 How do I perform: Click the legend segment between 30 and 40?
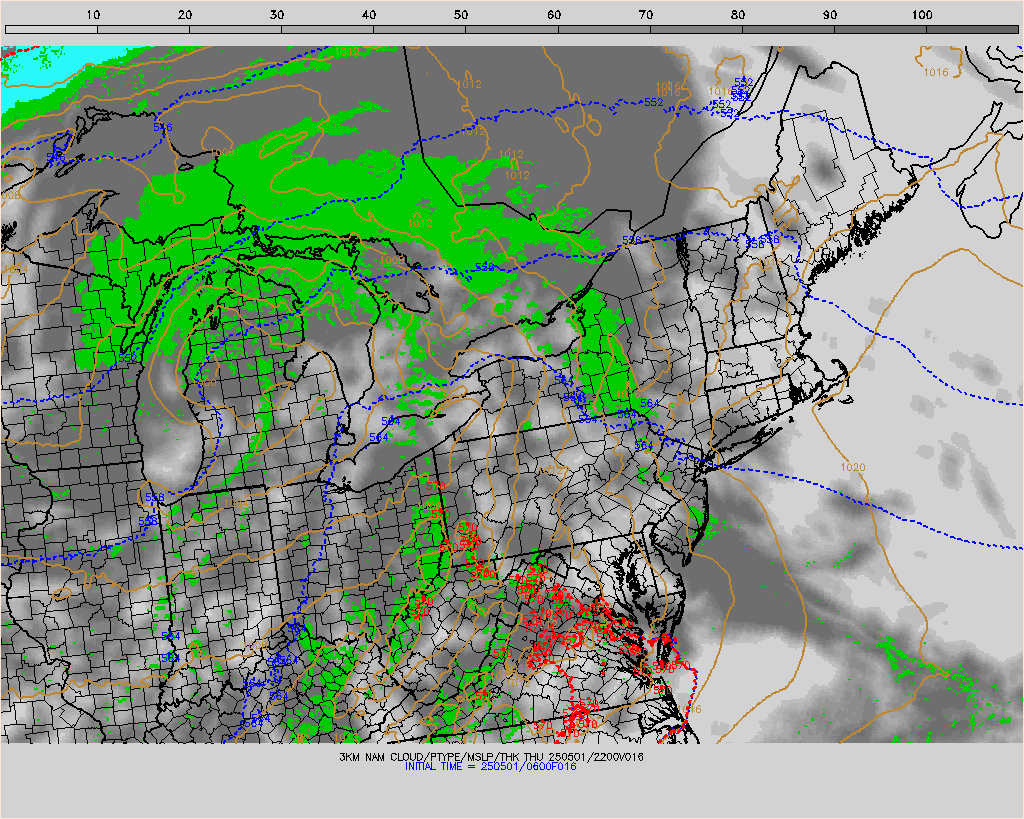[328, 29]
